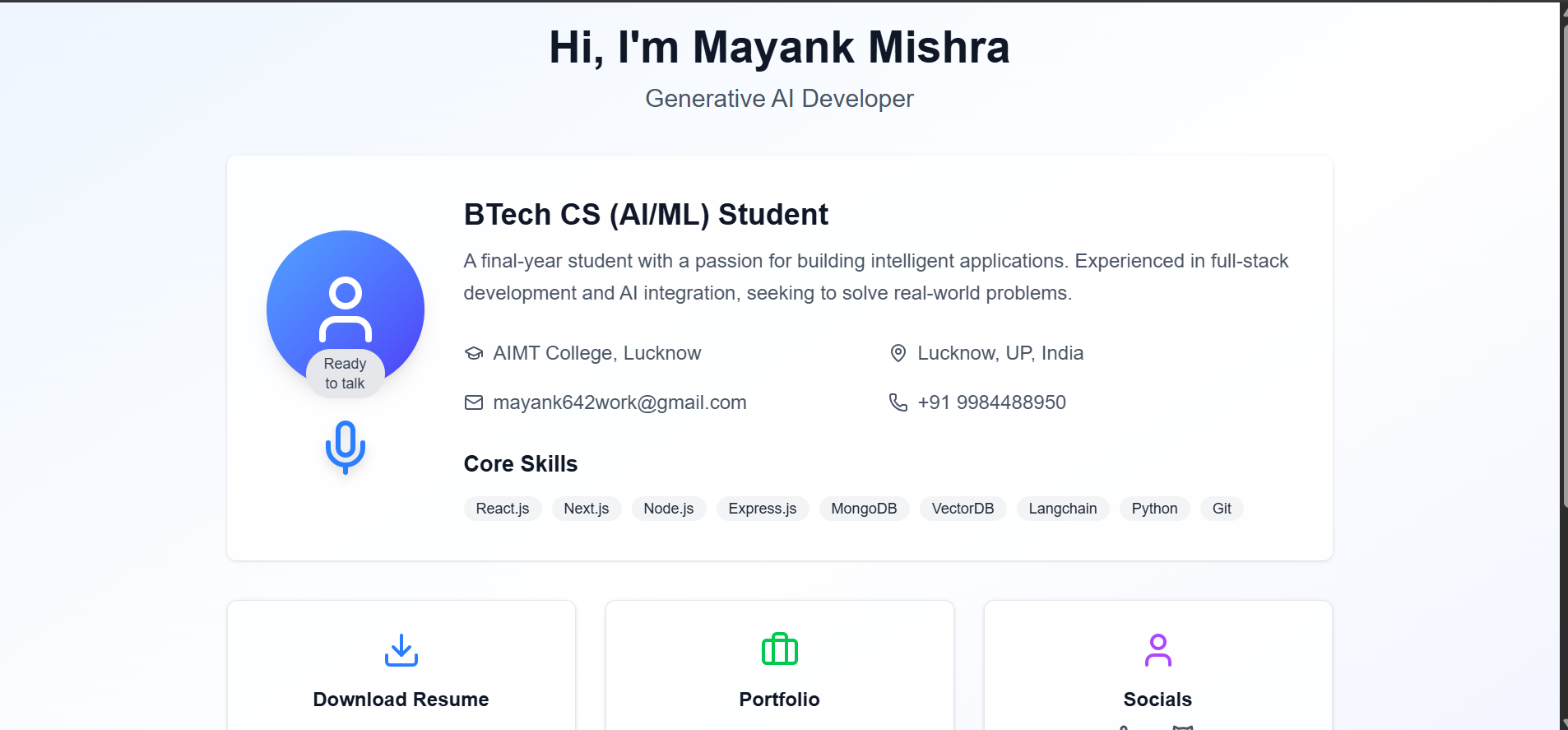Click the +91 9984488950 phone number

(991, 402)
